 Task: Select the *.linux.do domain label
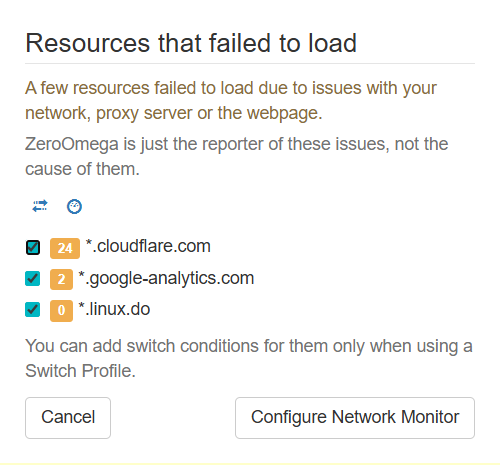click(114, 309)
